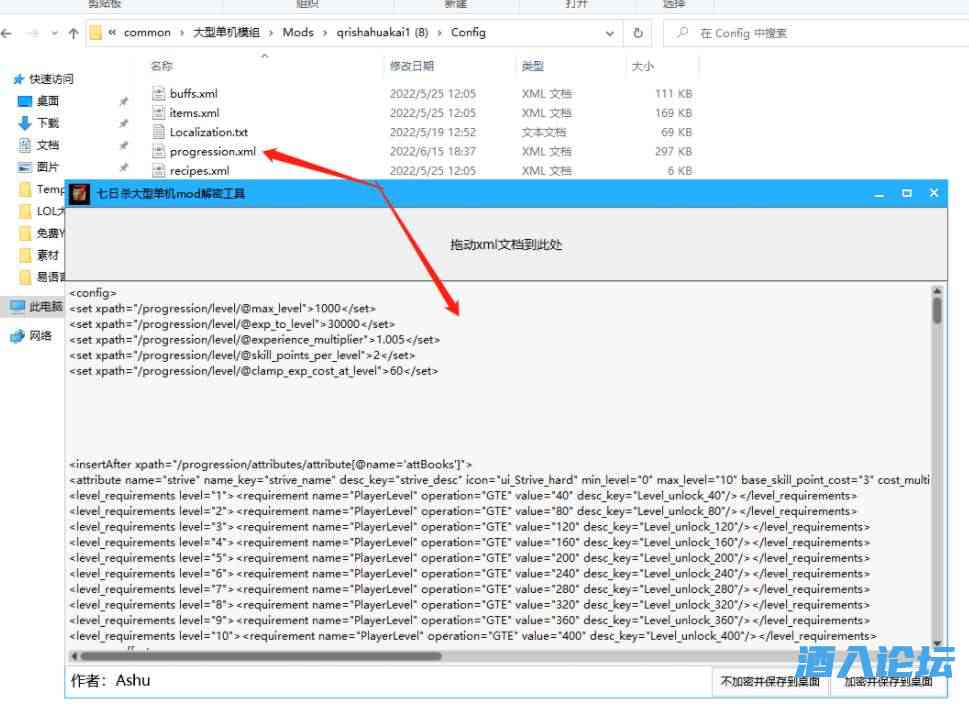Open 文档 in the navigation pane

(x=48, y=145)
